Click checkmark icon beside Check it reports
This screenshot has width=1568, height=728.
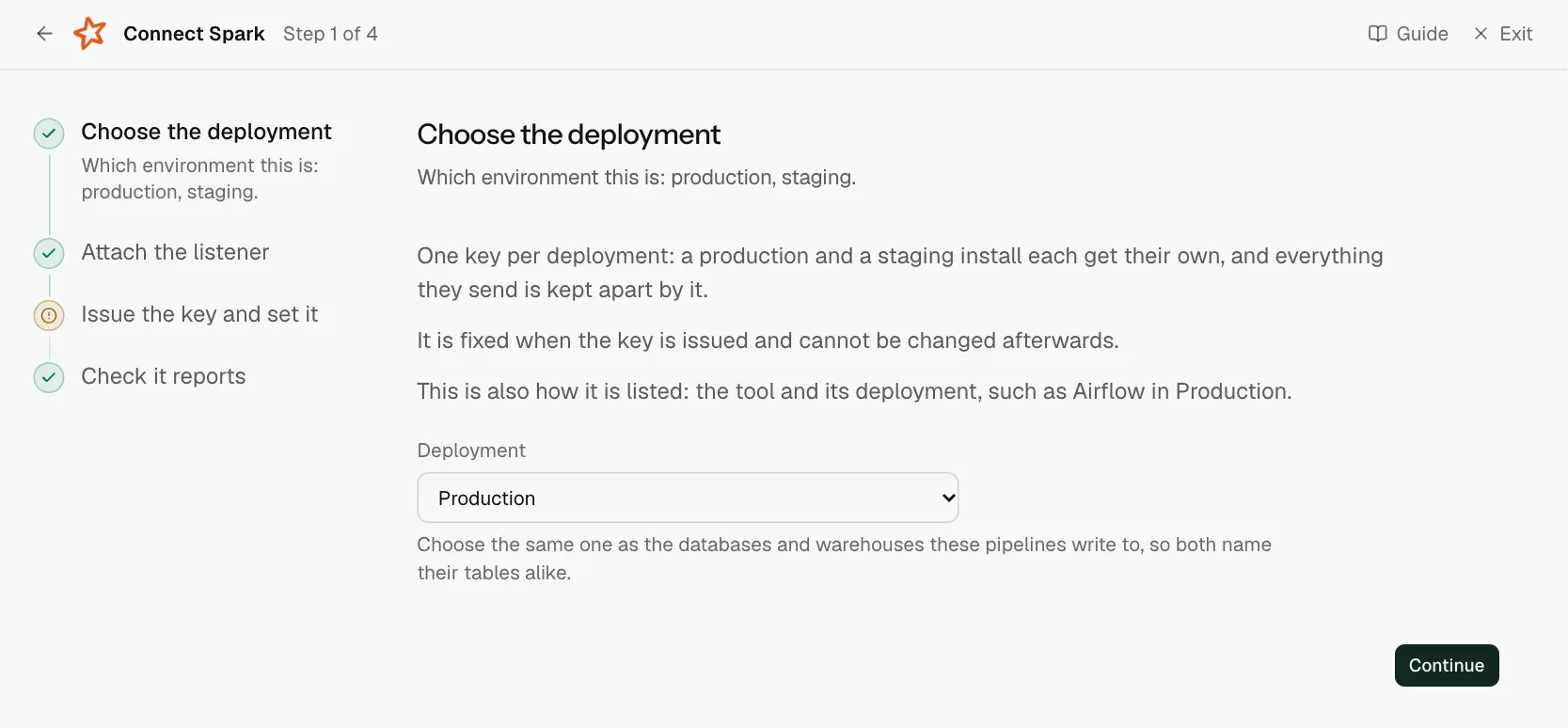click(49, 377)
